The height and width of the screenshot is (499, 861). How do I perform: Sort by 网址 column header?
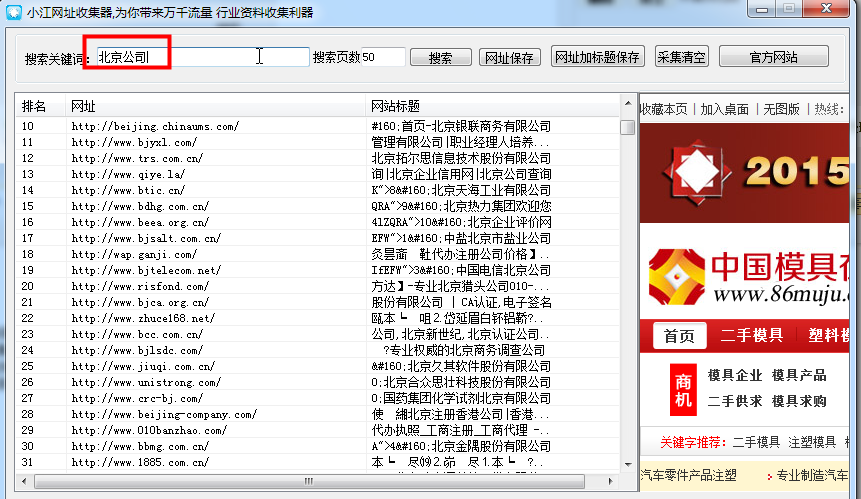pos(215,106)
